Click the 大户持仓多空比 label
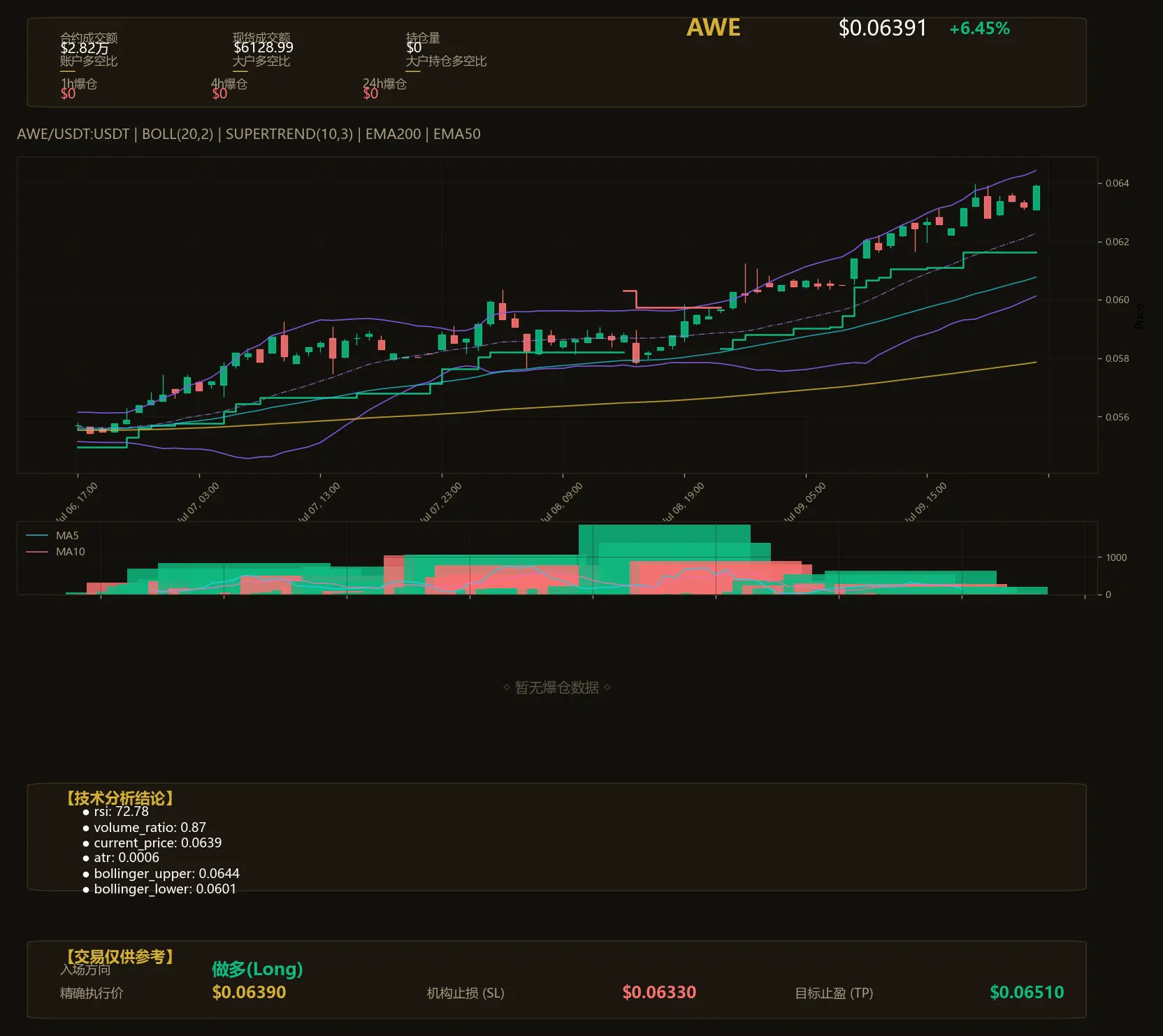 point(446,61)
